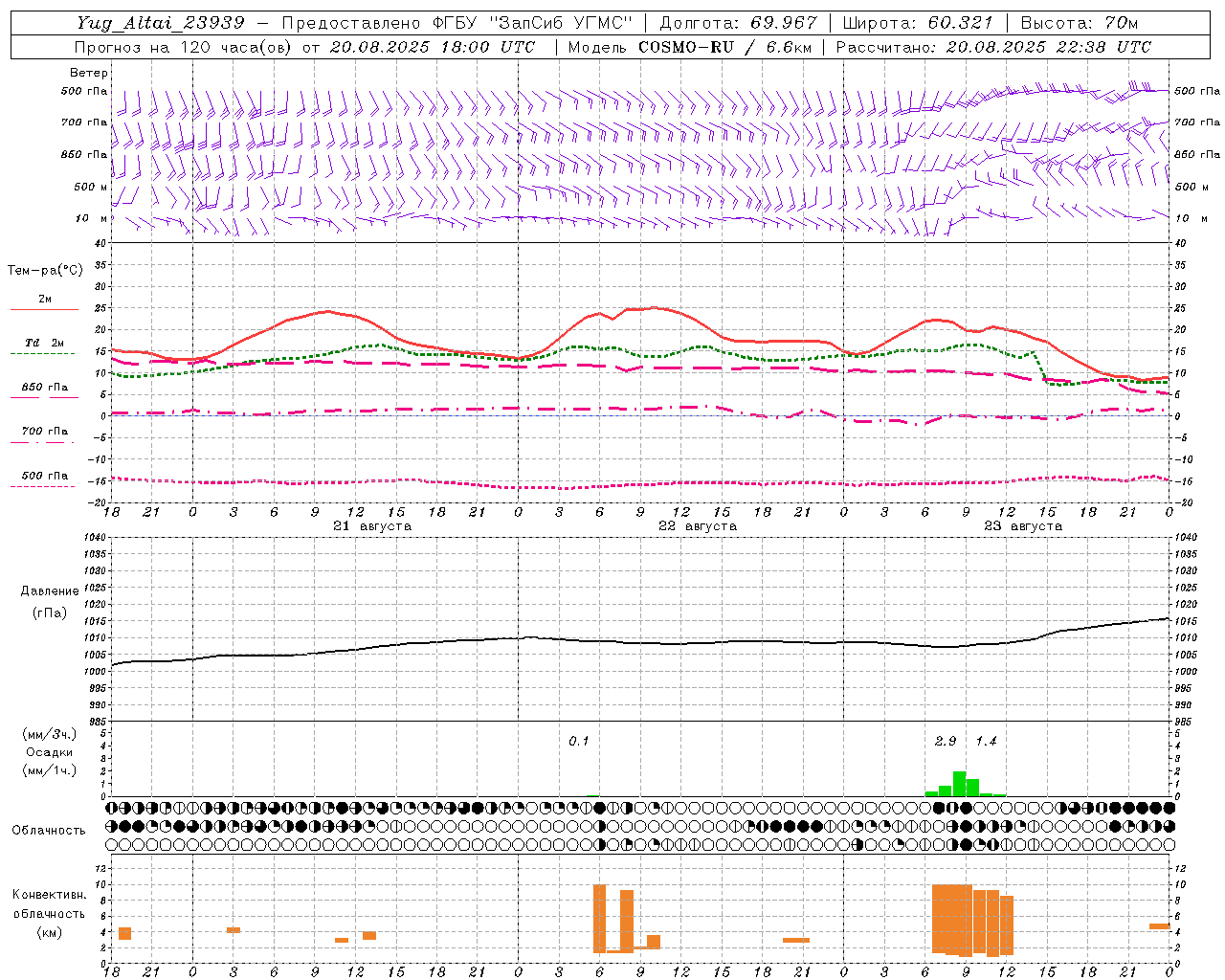The image size is (1225, 980).
Task: Click the 500 гПа temperature legend label
Action: point(45,476)
